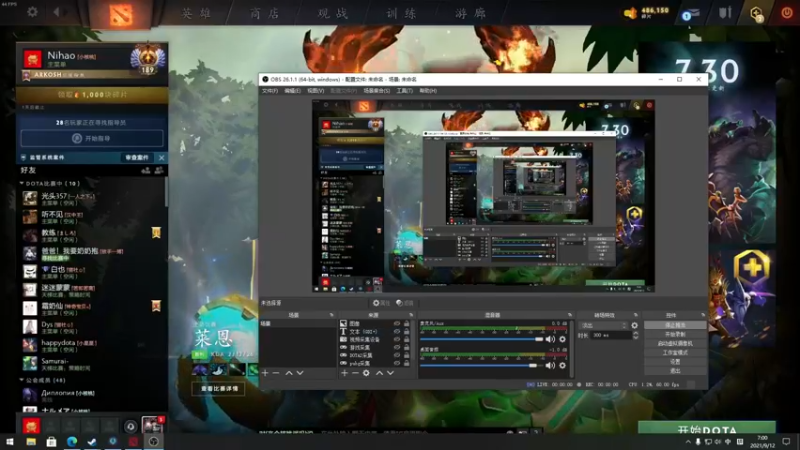Move source down arrow in sources panel
Image resolution: width=800 pixels, height=450 pixels.
click(390, 373)
